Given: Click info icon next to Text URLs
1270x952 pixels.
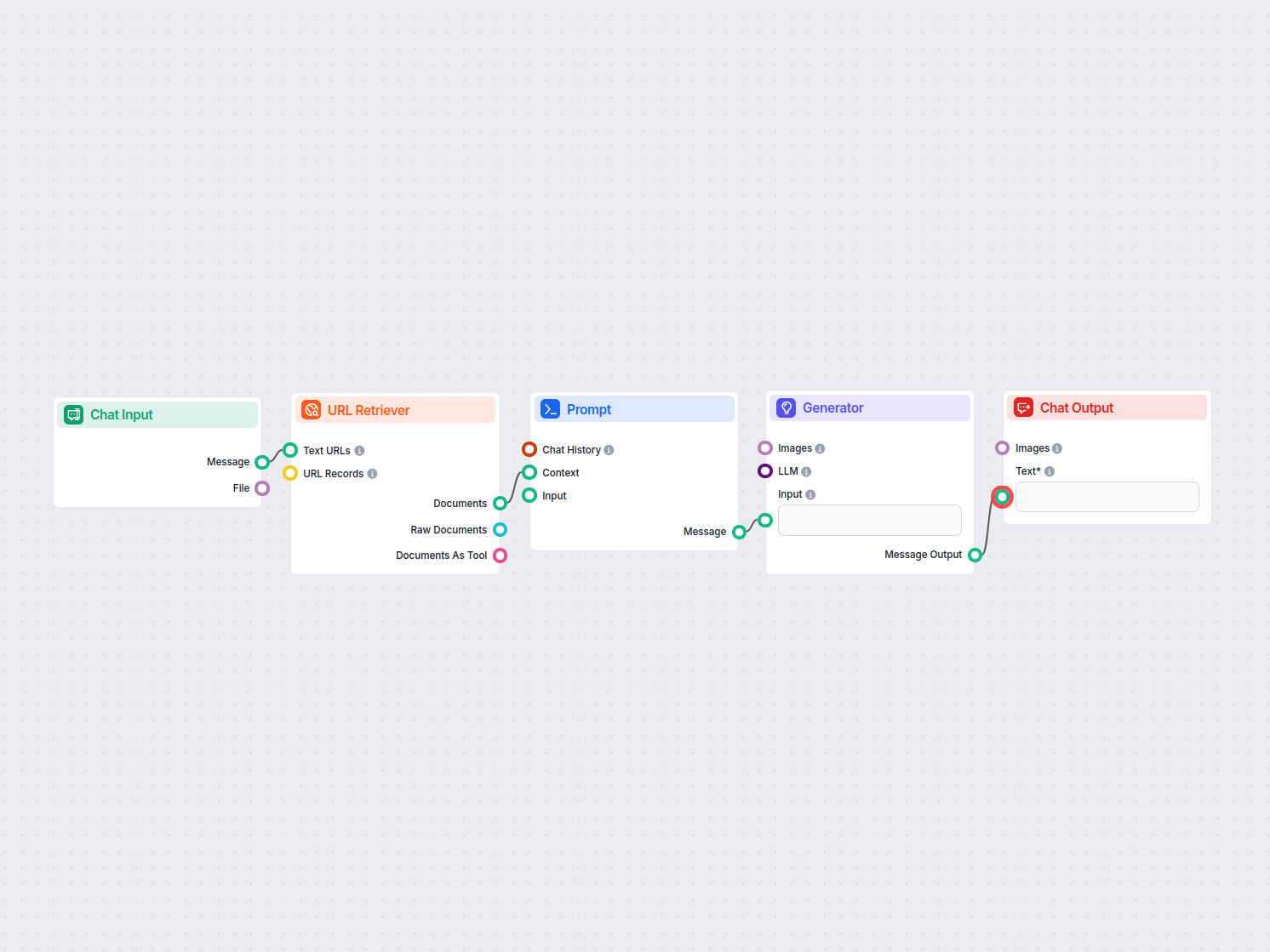Looking at the screenshot, I should 359,451.
